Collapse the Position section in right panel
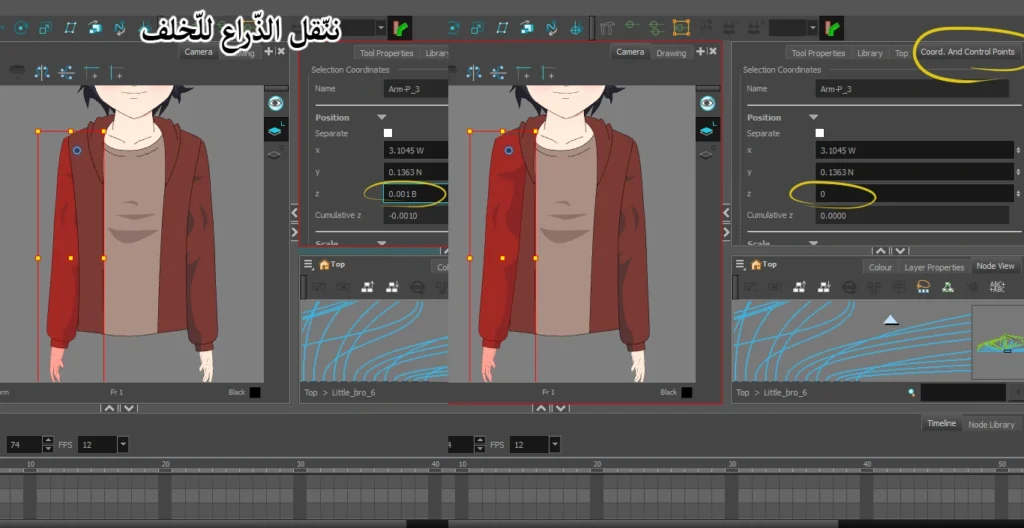This screenshot has width=1024, height=528. [x=813, y=118]
